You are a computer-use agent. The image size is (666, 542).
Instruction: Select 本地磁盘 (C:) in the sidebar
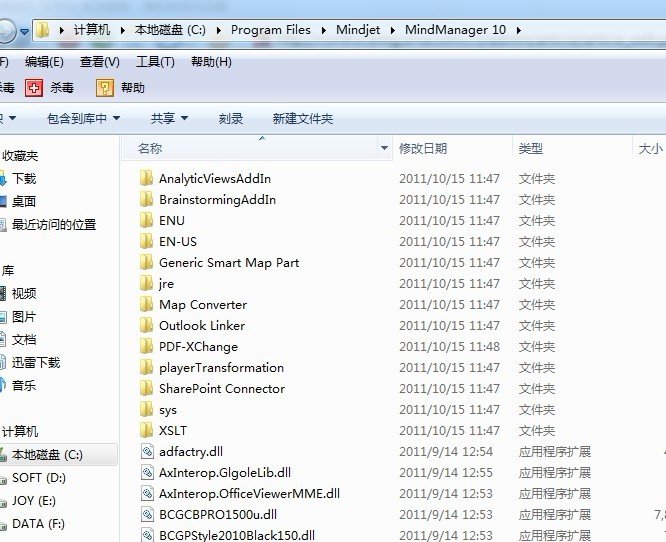click(x=47, y=455)
